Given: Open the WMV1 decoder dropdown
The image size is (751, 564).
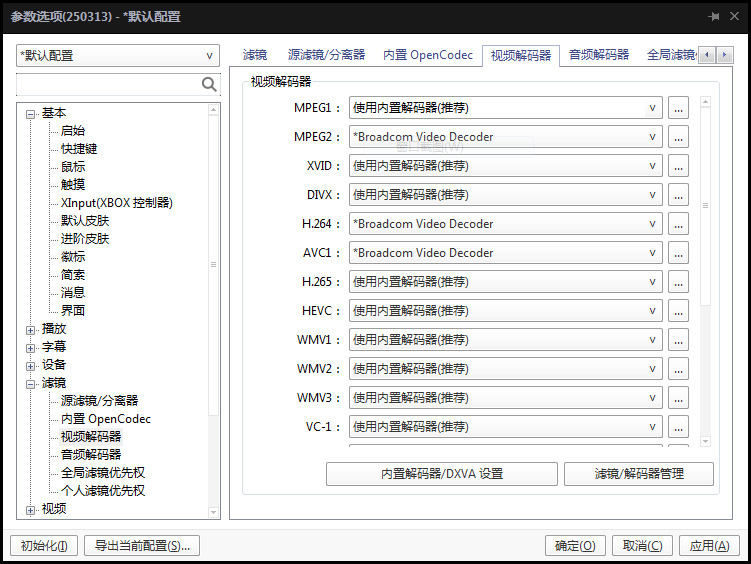Looking at the screenshot, I should tap(505, 339).
